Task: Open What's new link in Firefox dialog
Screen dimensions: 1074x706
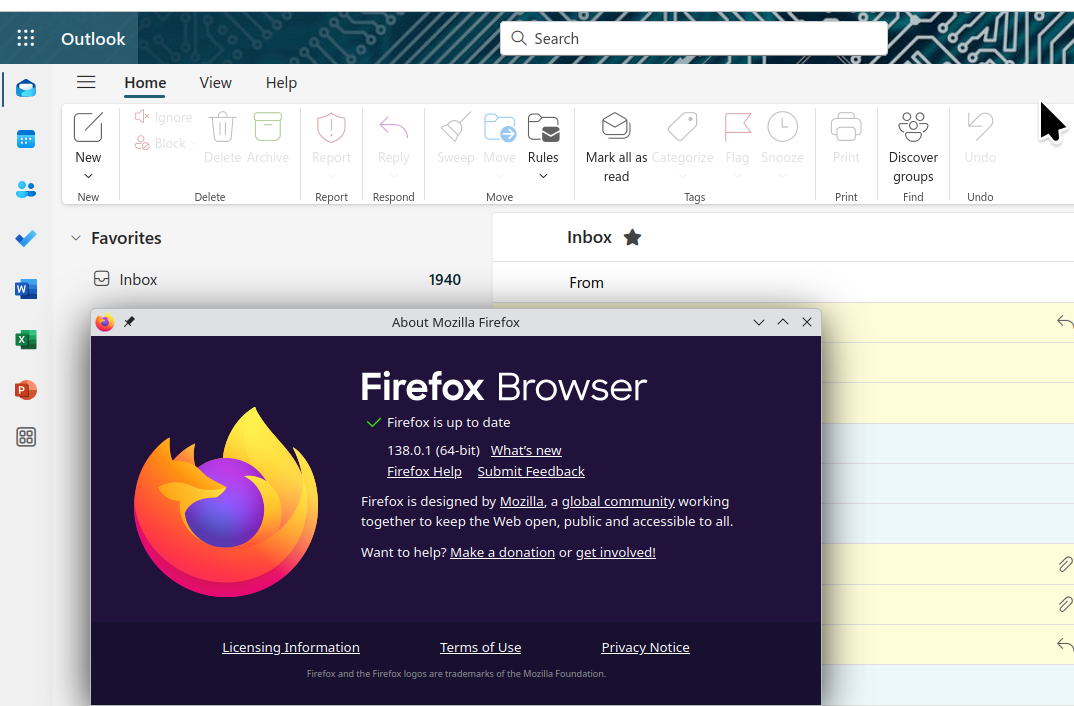Action: [526, 451]
